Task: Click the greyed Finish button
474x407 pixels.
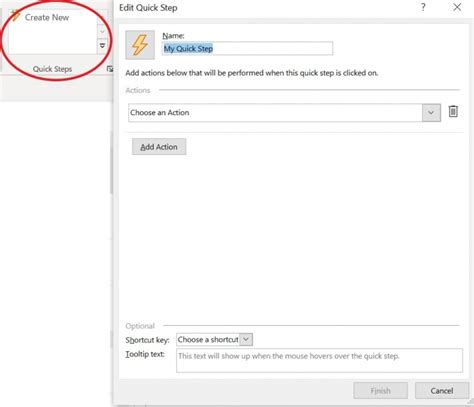Action: tap(380, 391)
